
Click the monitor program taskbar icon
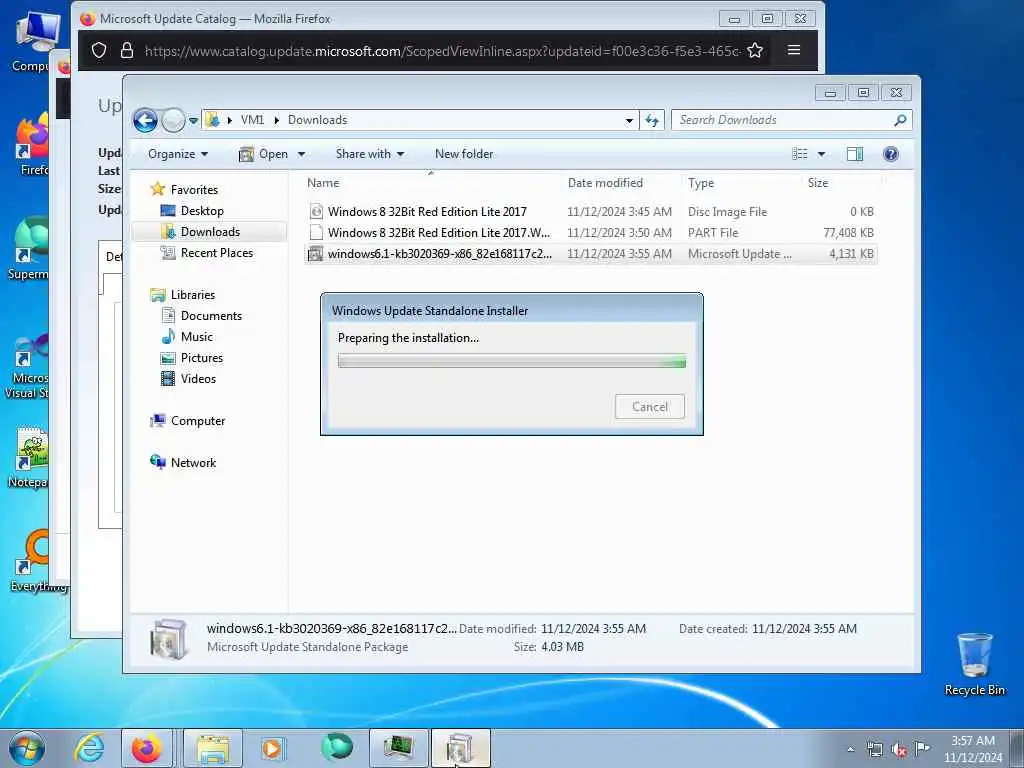point(398,749)
